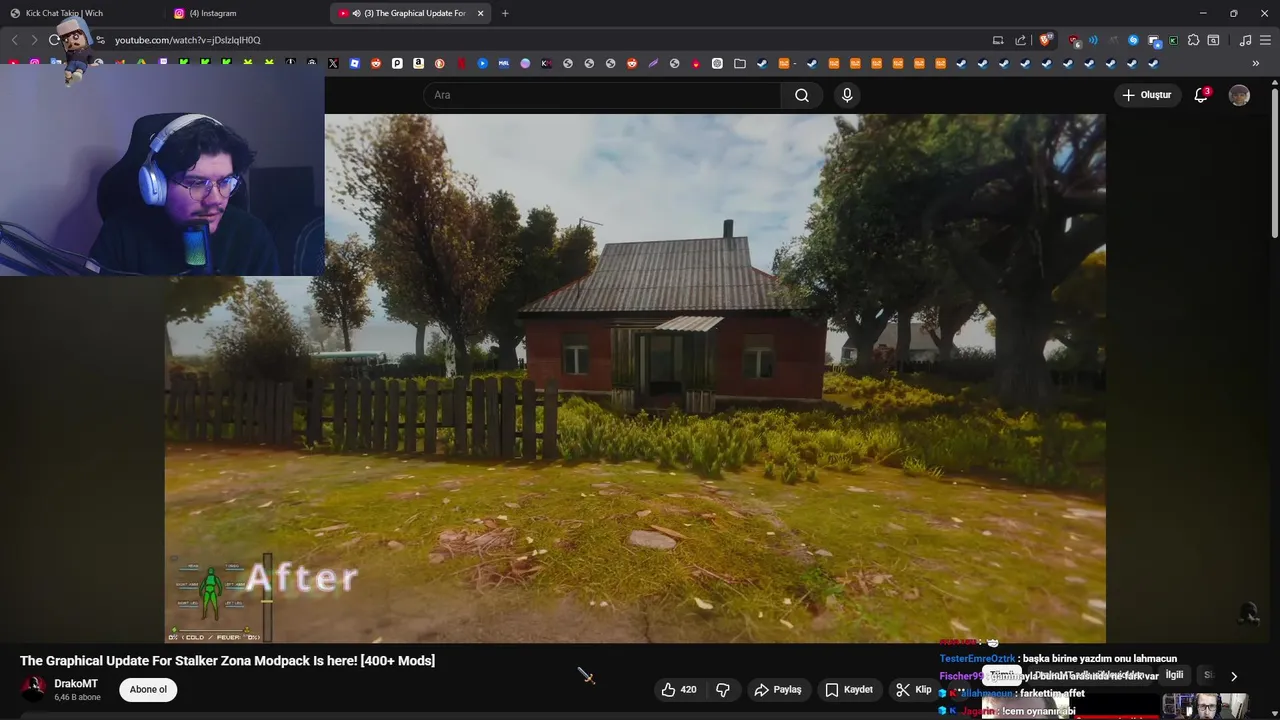The width and height of the screenshot is (1280, 720).
Task: Show hidden bookmarks with double chevron
Action: point(1255,63)
